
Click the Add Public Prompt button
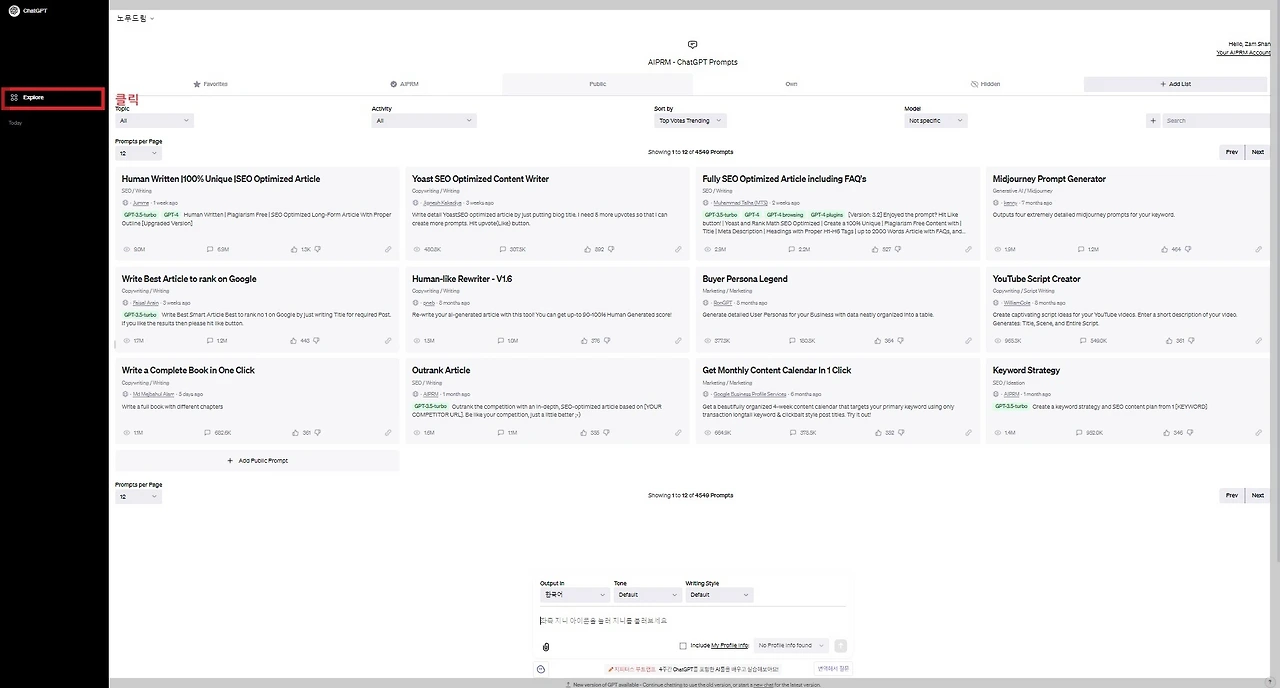point(257,461)
